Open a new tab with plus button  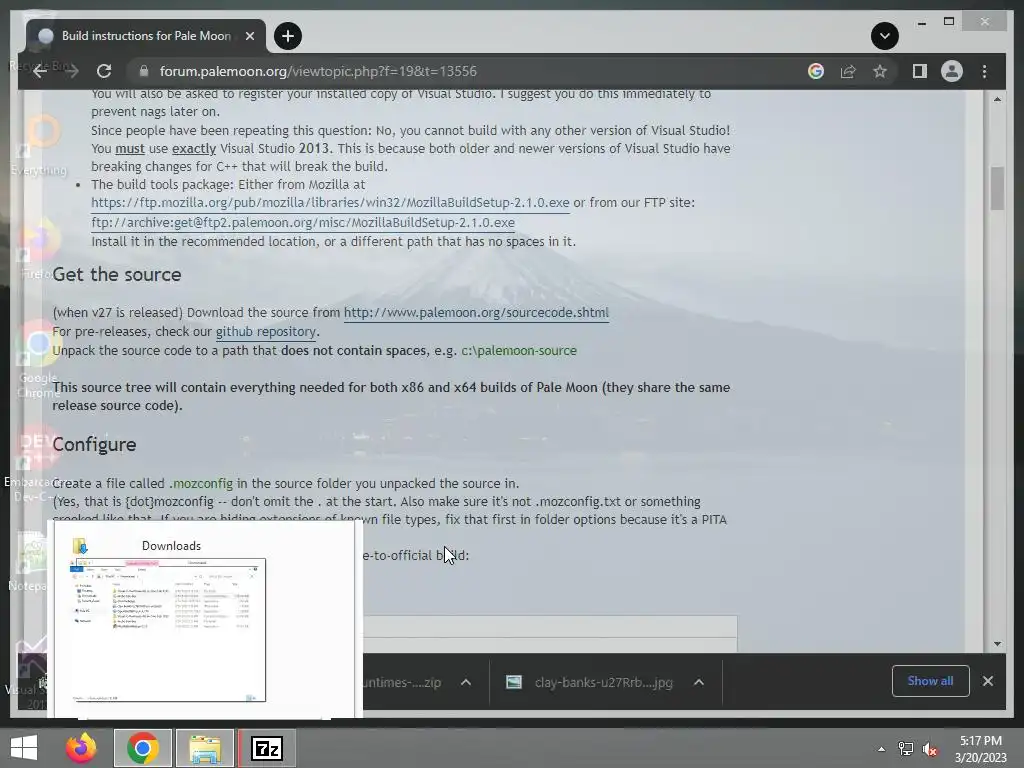tap(288, 36)
